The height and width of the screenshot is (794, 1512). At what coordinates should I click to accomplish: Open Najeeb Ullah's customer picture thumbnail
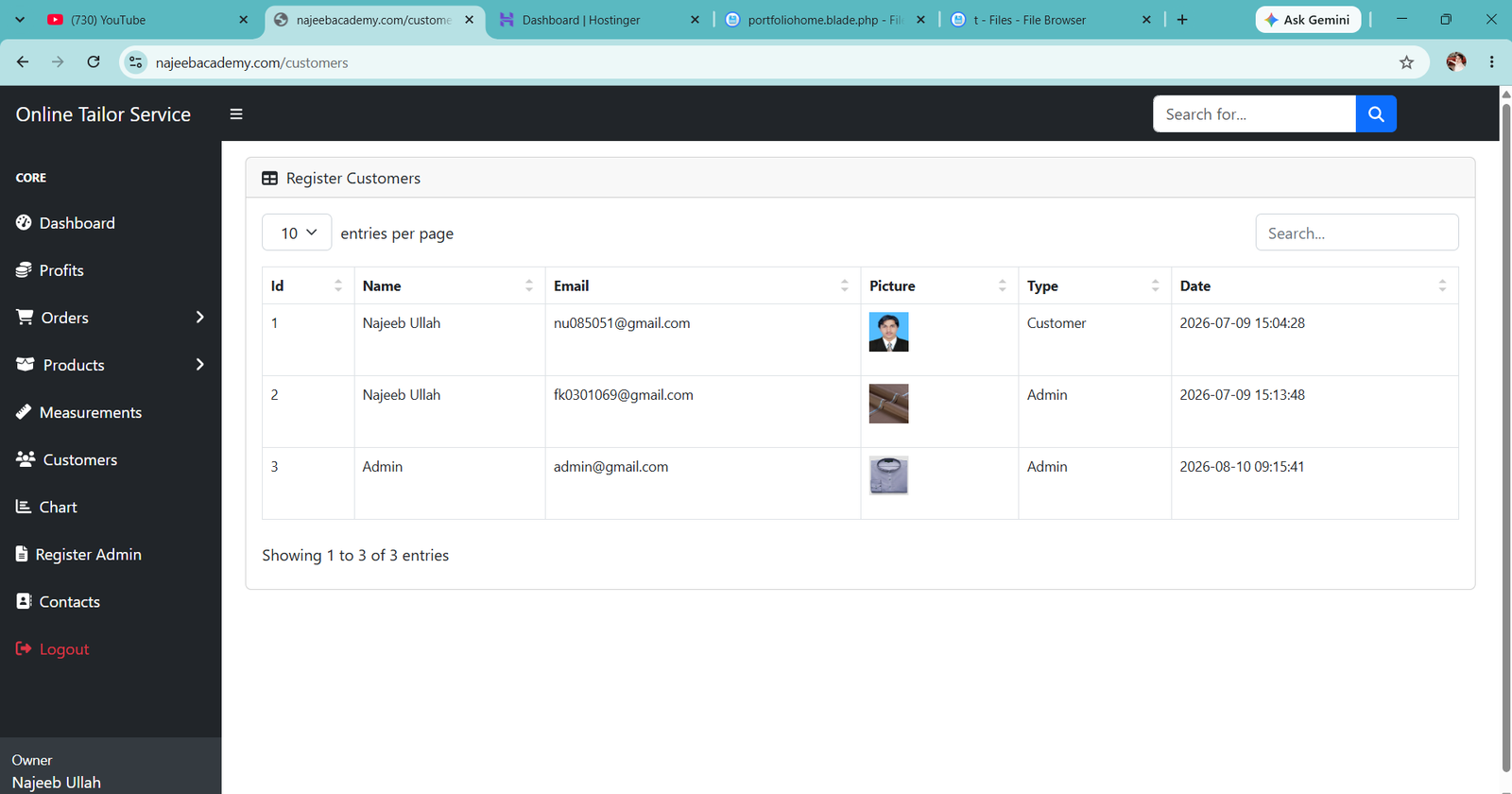pyautogui.click(x=888, y=332)
